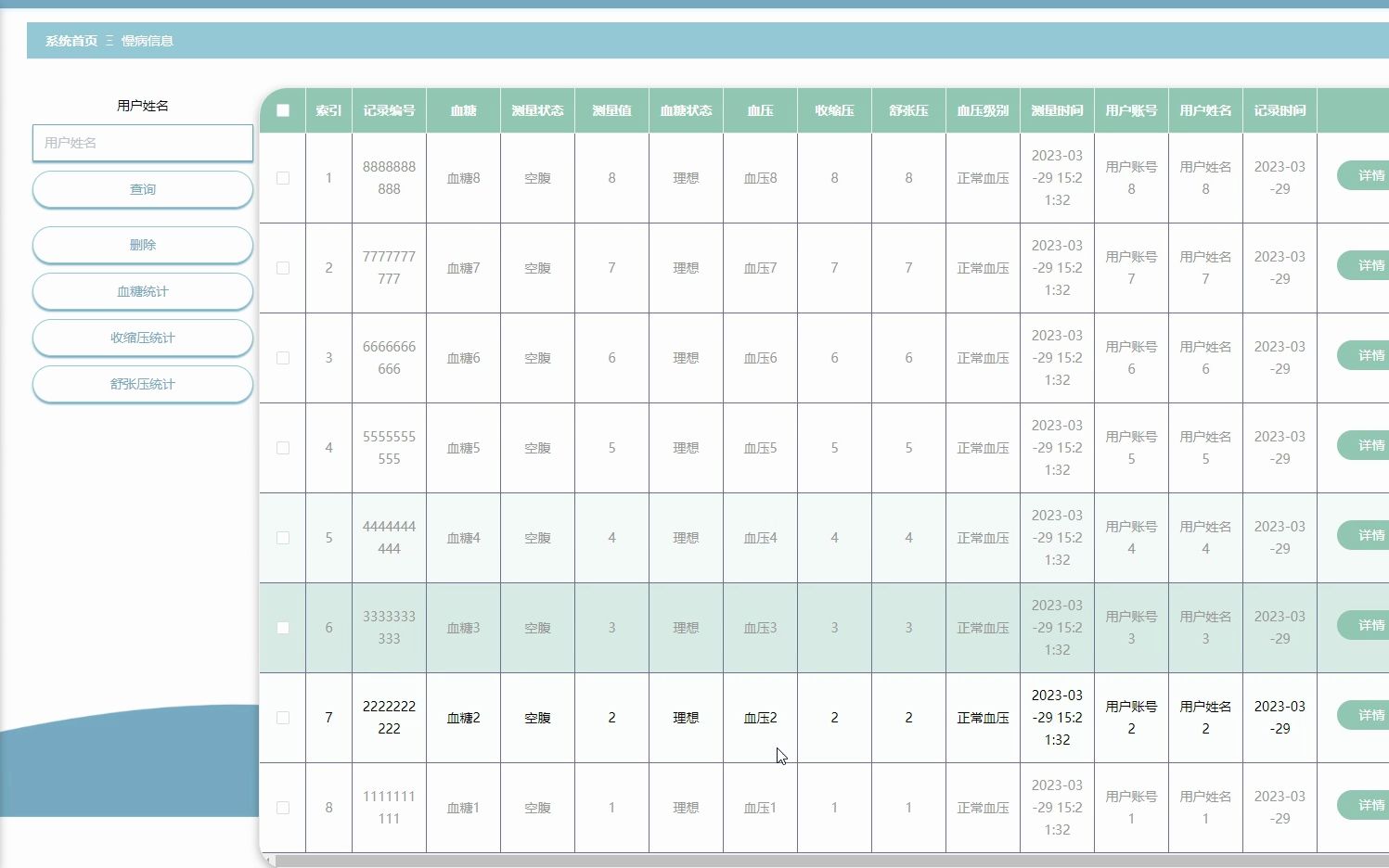
Task: Open 详情 for record 2222222222
Action: pos(1365,715)
